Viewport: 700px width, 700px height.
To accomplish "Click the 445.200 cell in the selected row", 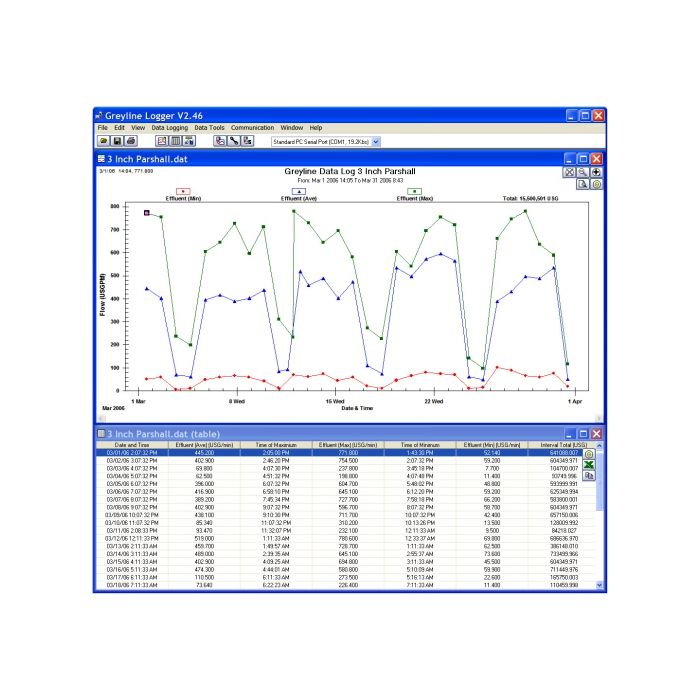I will [x=204, y=453].
